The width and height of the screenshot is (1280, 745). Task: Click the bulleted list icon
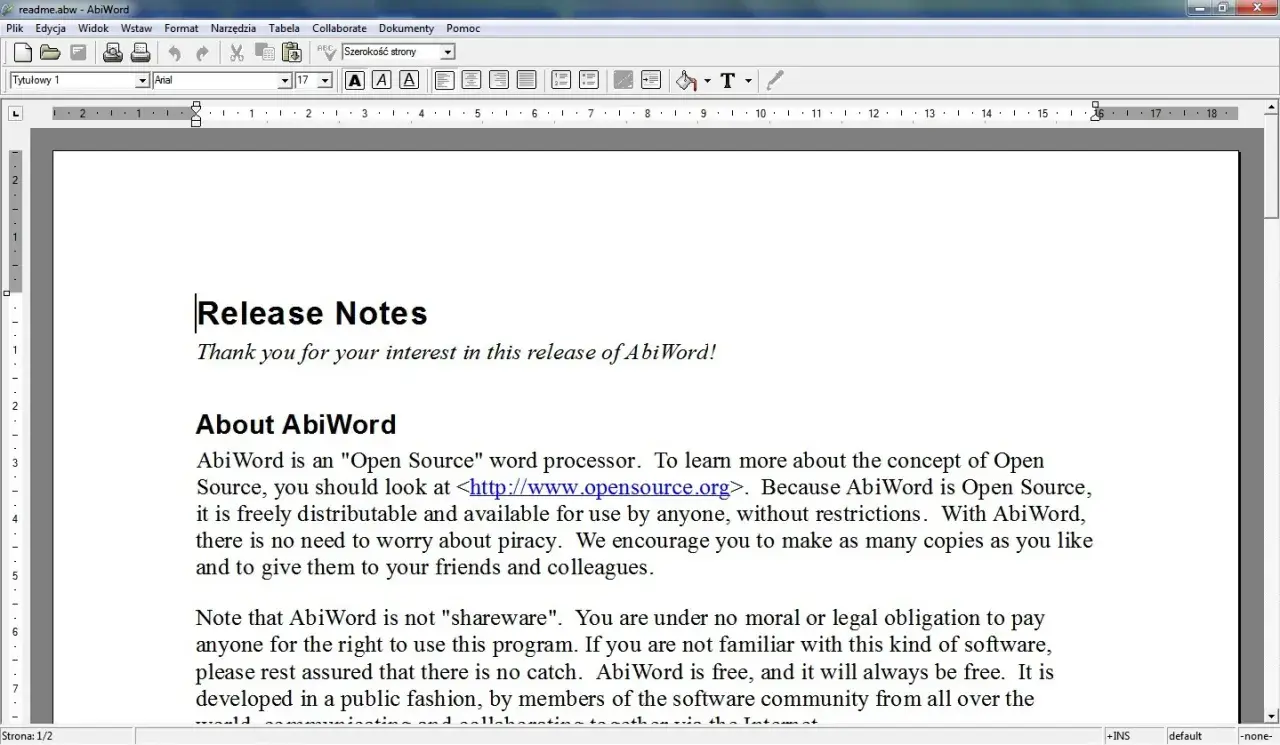click(x=589, y=80)
